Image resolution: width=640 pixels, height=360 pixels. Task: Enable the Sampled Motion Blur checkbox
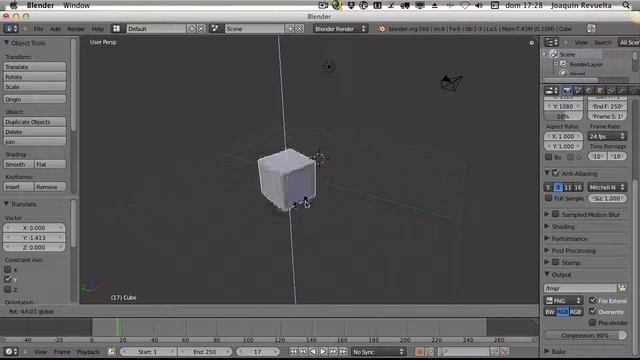pyautogui.click(x=556, y=214)
